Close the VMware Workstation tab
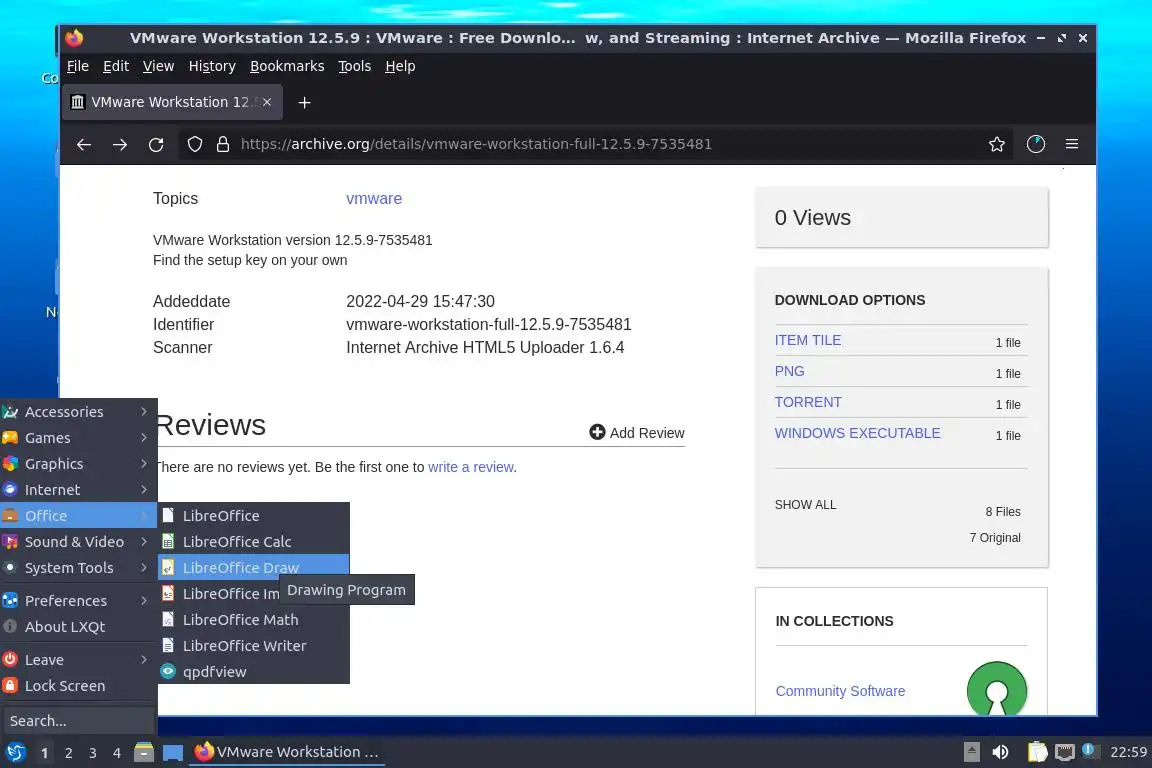This screenshot has height=768, width=1152. pos(267,102)
